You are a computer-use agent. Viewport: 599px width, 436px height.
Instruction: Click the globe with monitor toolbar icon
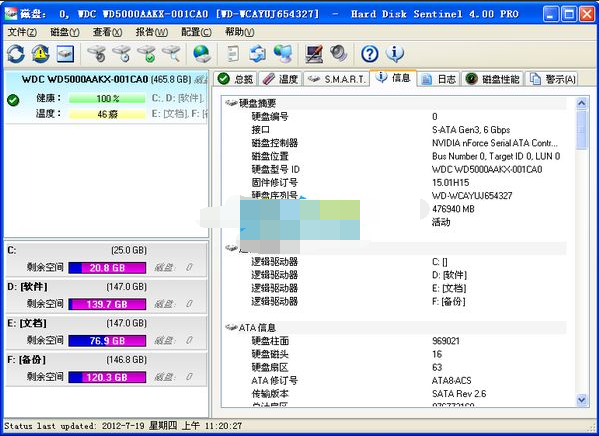[283, 54]
